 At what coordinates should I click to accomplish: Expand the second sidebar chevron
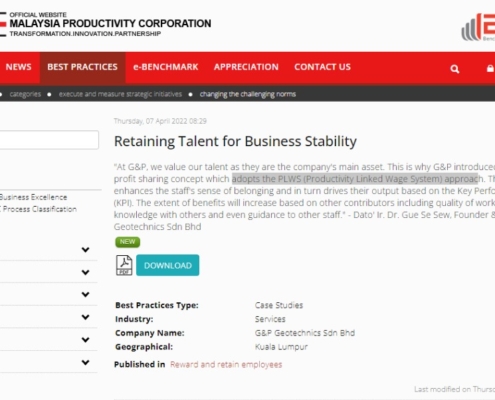86,272
